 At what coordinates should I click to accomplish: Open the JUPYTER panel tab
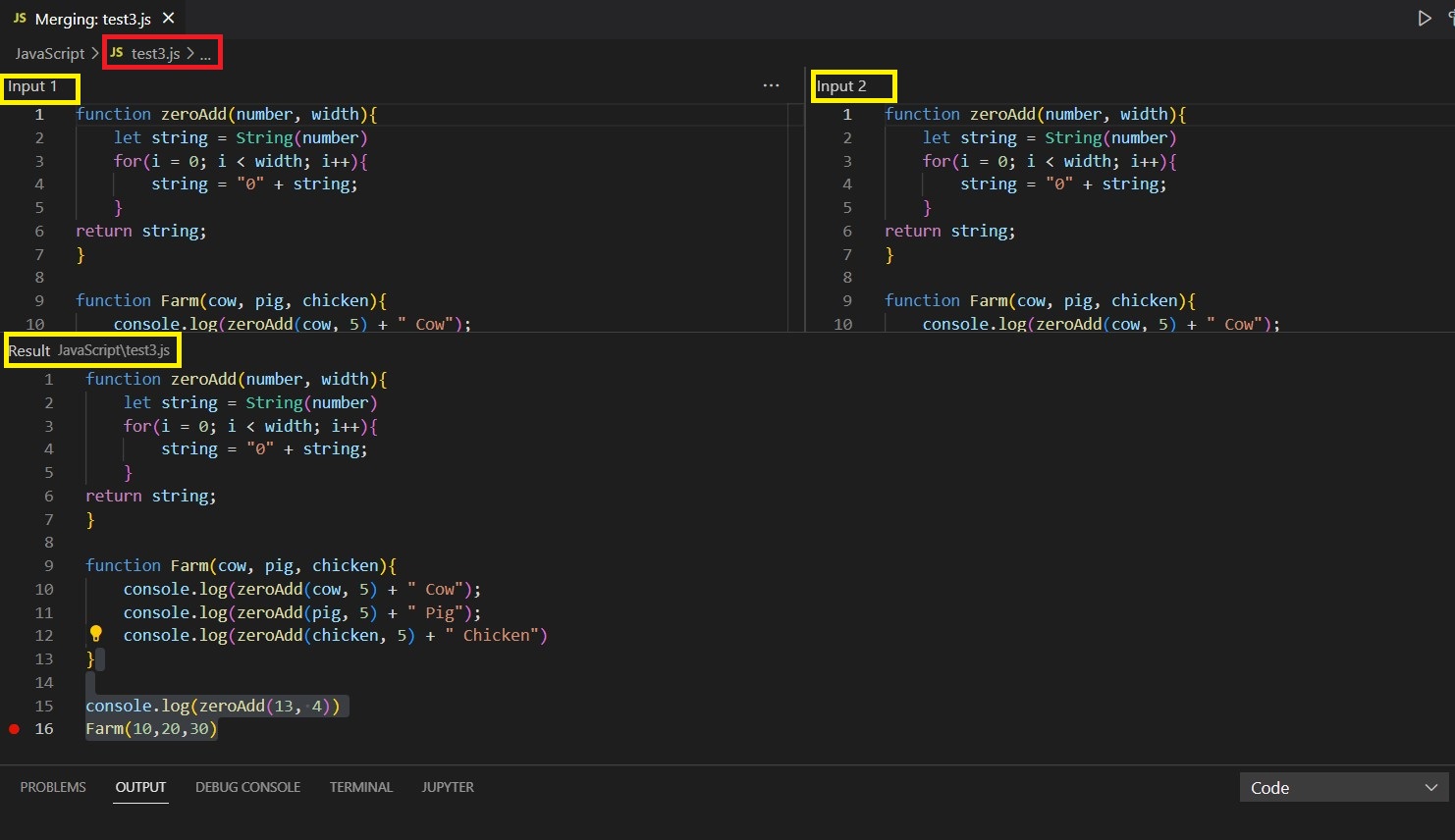click(x=448, y=787)
